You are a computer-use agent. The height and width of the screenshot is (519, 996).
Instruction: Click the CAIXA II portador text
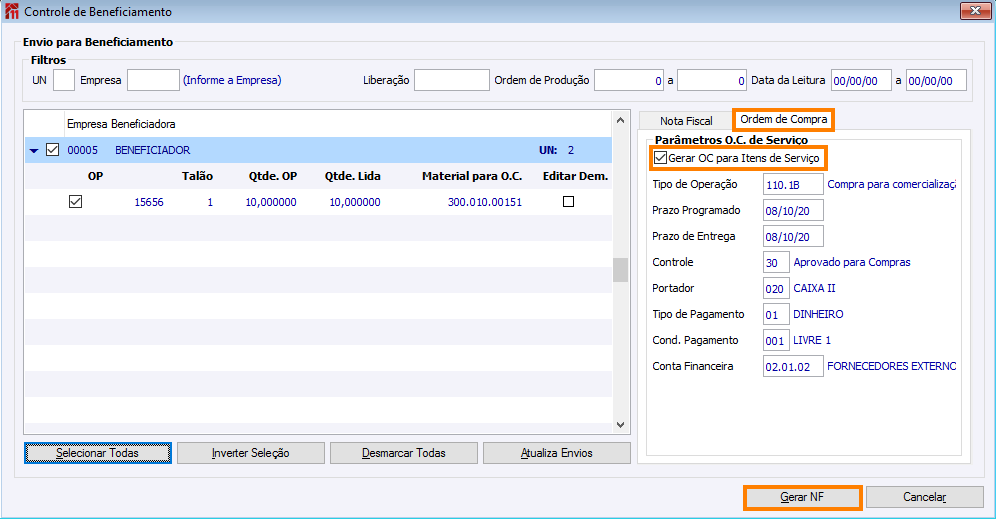[x=814, y=288]
